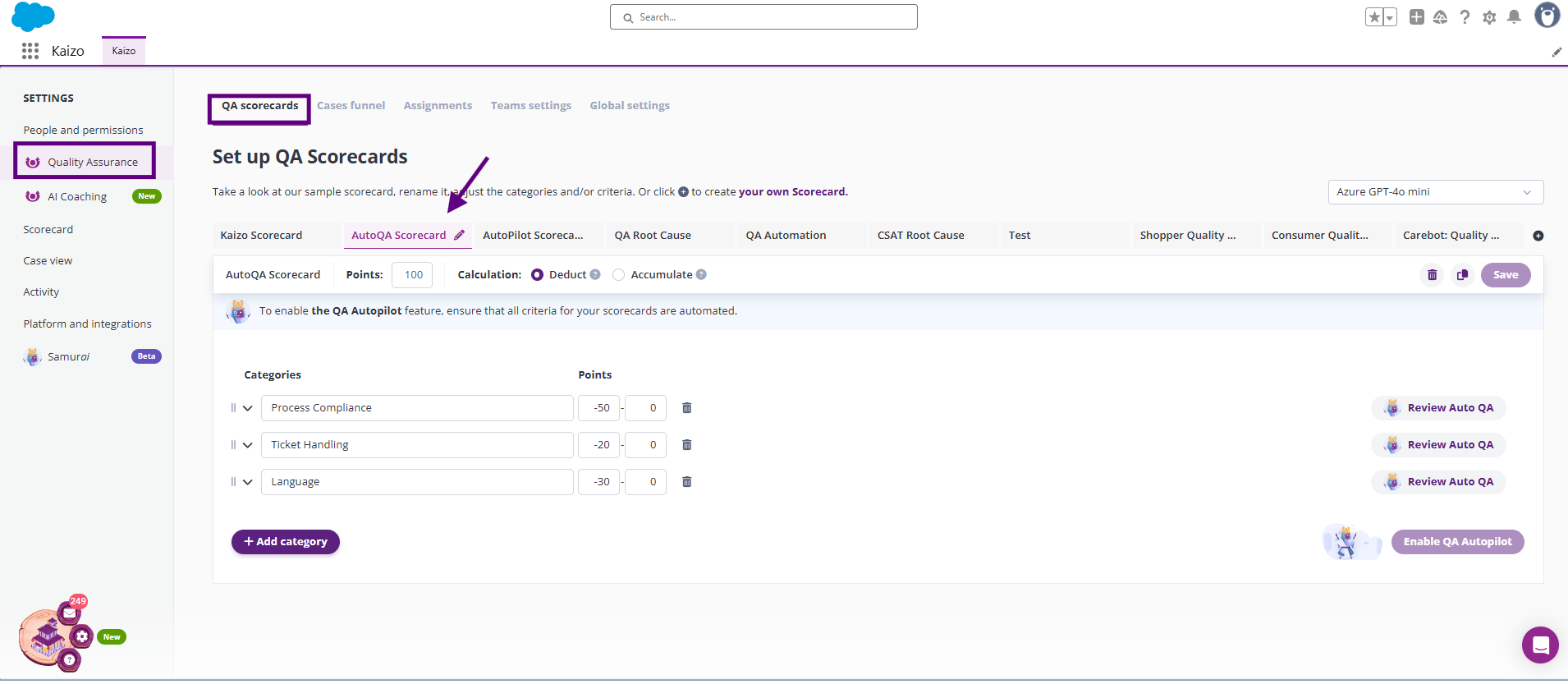Open the Salesforce help question mark
The height and width of the screenshot is (684, 1568).
(x=1465, y=16)
